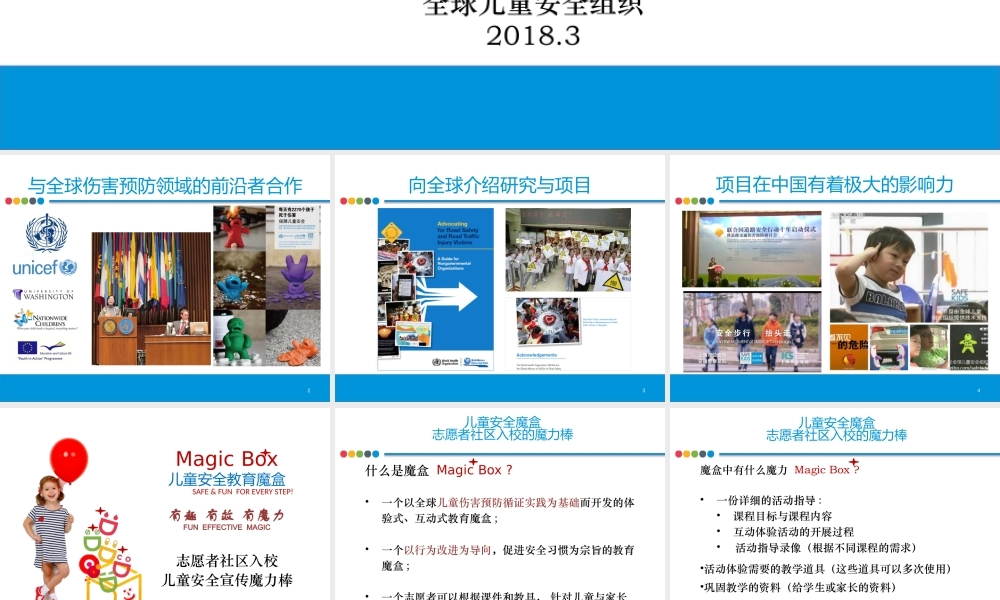Click the 什么是魔盒 Magic Box heading
The width and height of the screenshot is (1000, 600).
coord(440,470)
